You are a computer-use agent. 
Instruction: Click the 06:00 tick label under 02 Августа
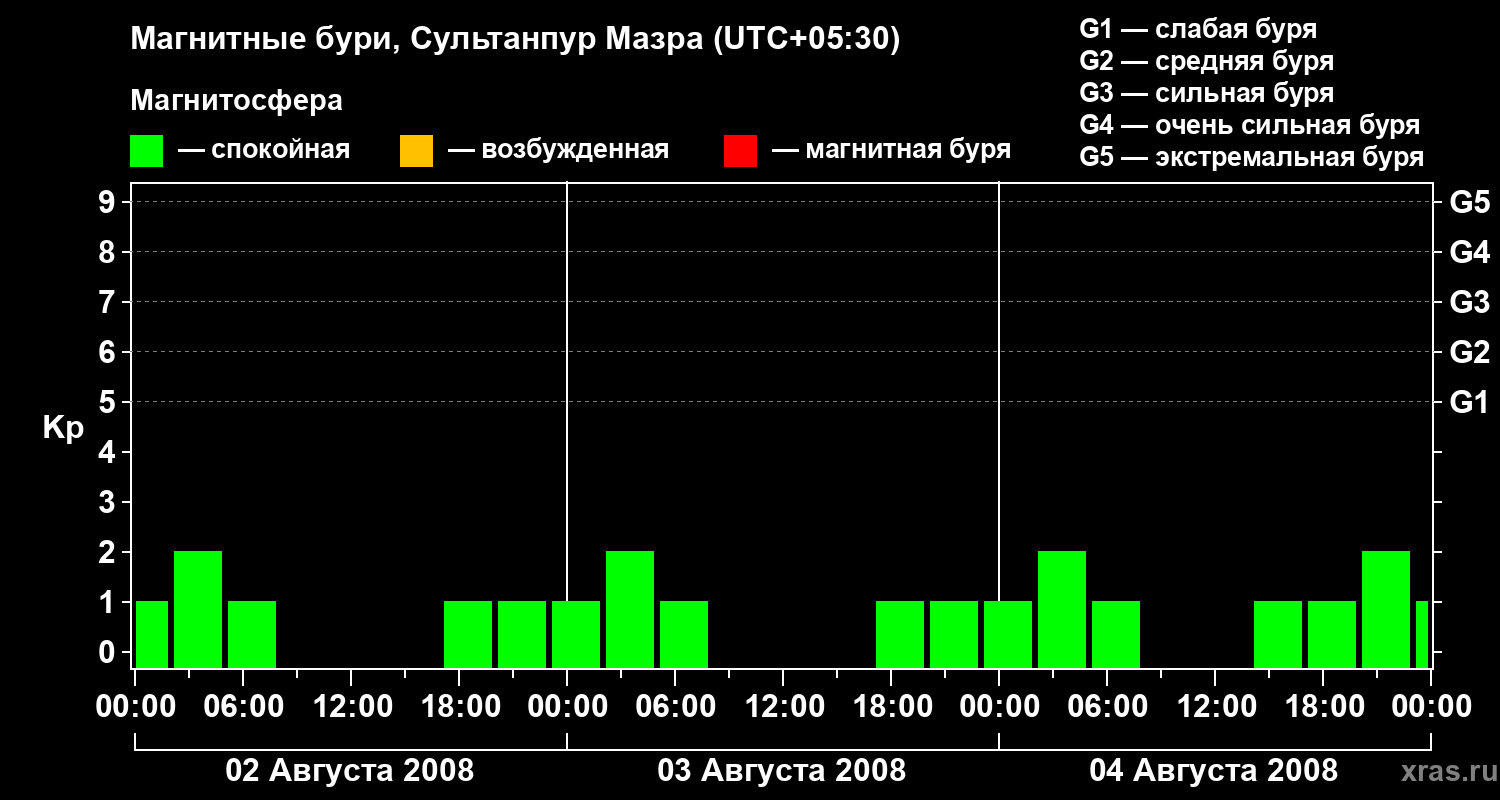click(x=244, y=707)
